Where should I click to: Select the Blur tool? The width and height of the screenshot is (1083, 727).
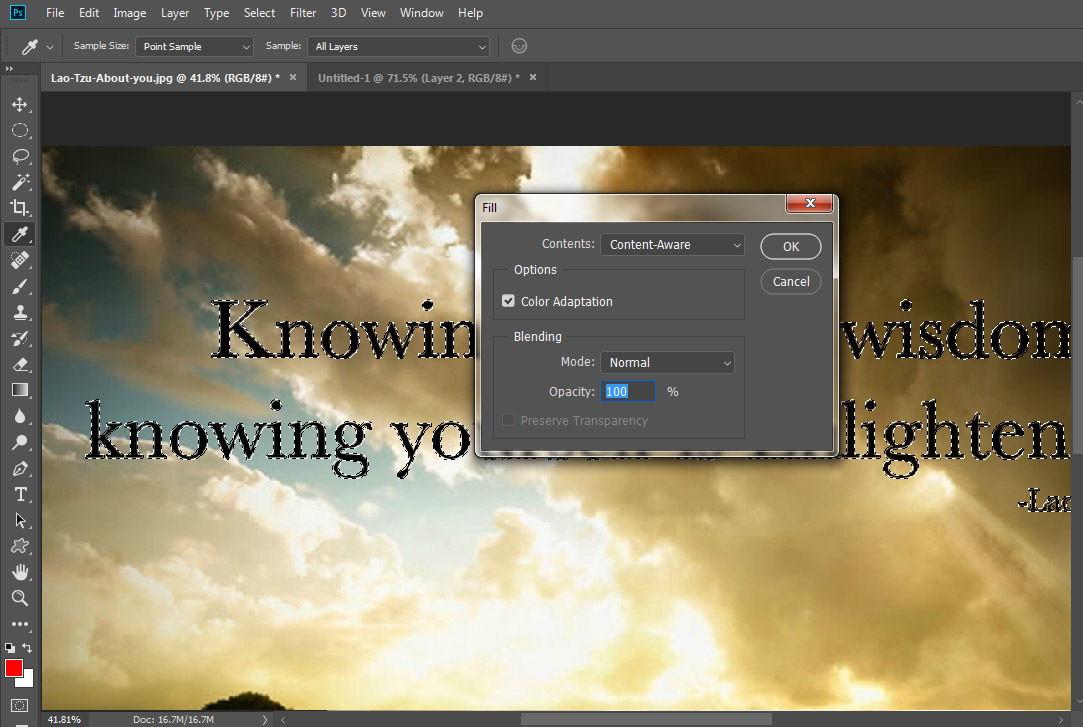tap(20, 416)
